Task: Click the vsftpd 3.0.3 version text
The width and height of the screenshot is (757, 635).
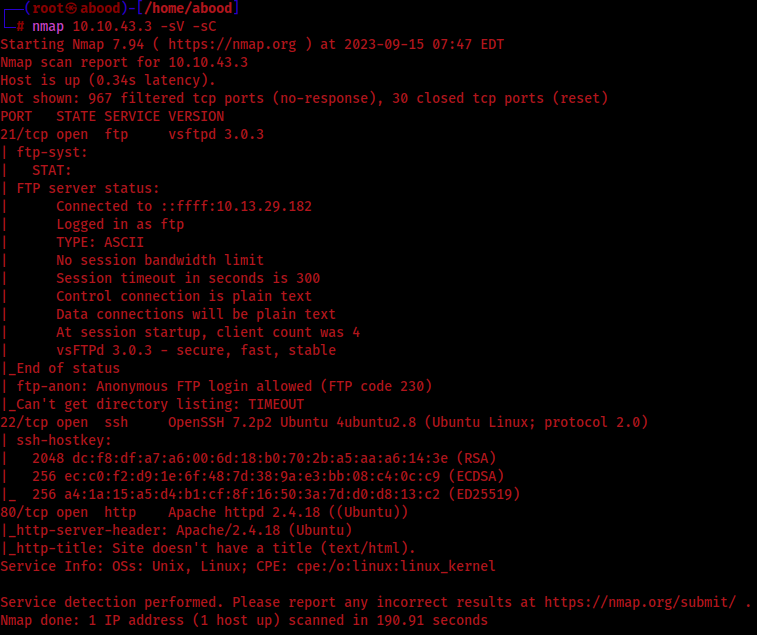Action: pos(216,134)
